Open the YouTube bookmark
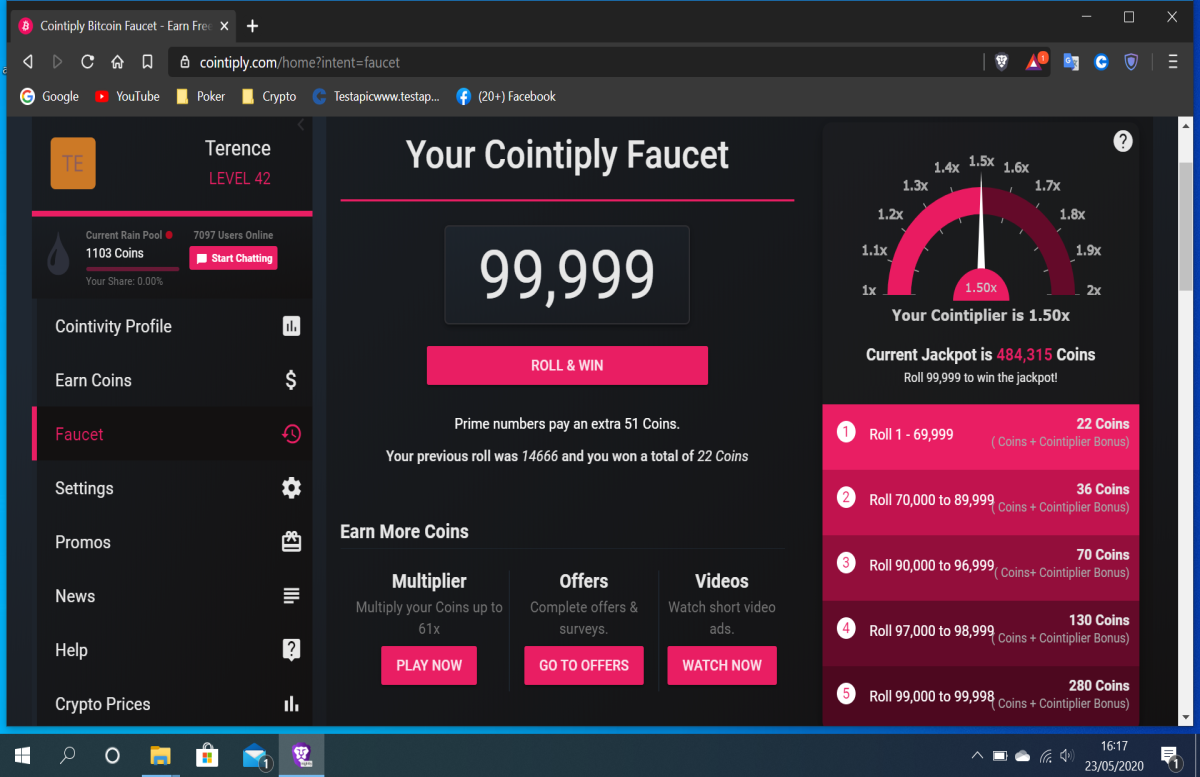1200x777 pixels. tap(127, 96)
